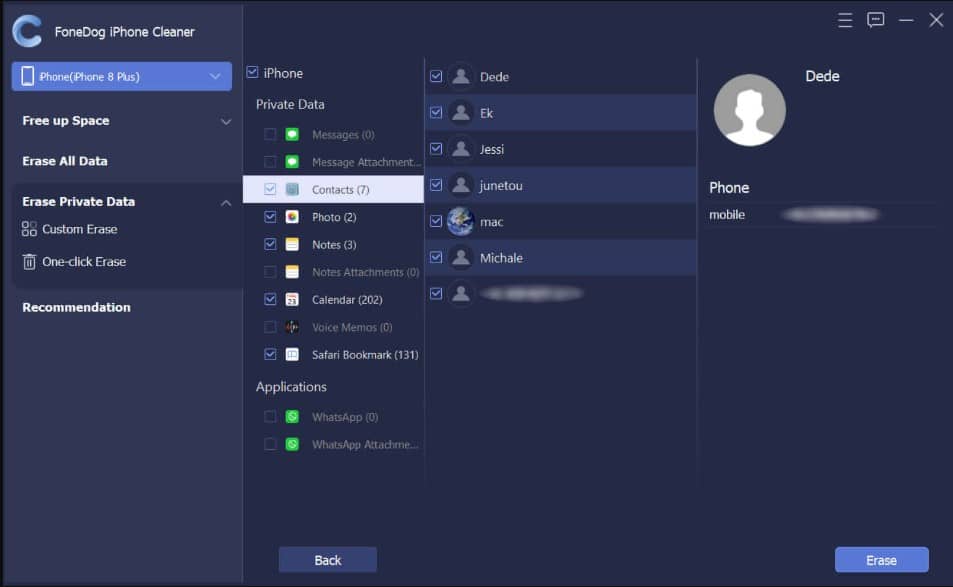
Task: Click the Safari Bookmark icon
Action: coord(292,354)
